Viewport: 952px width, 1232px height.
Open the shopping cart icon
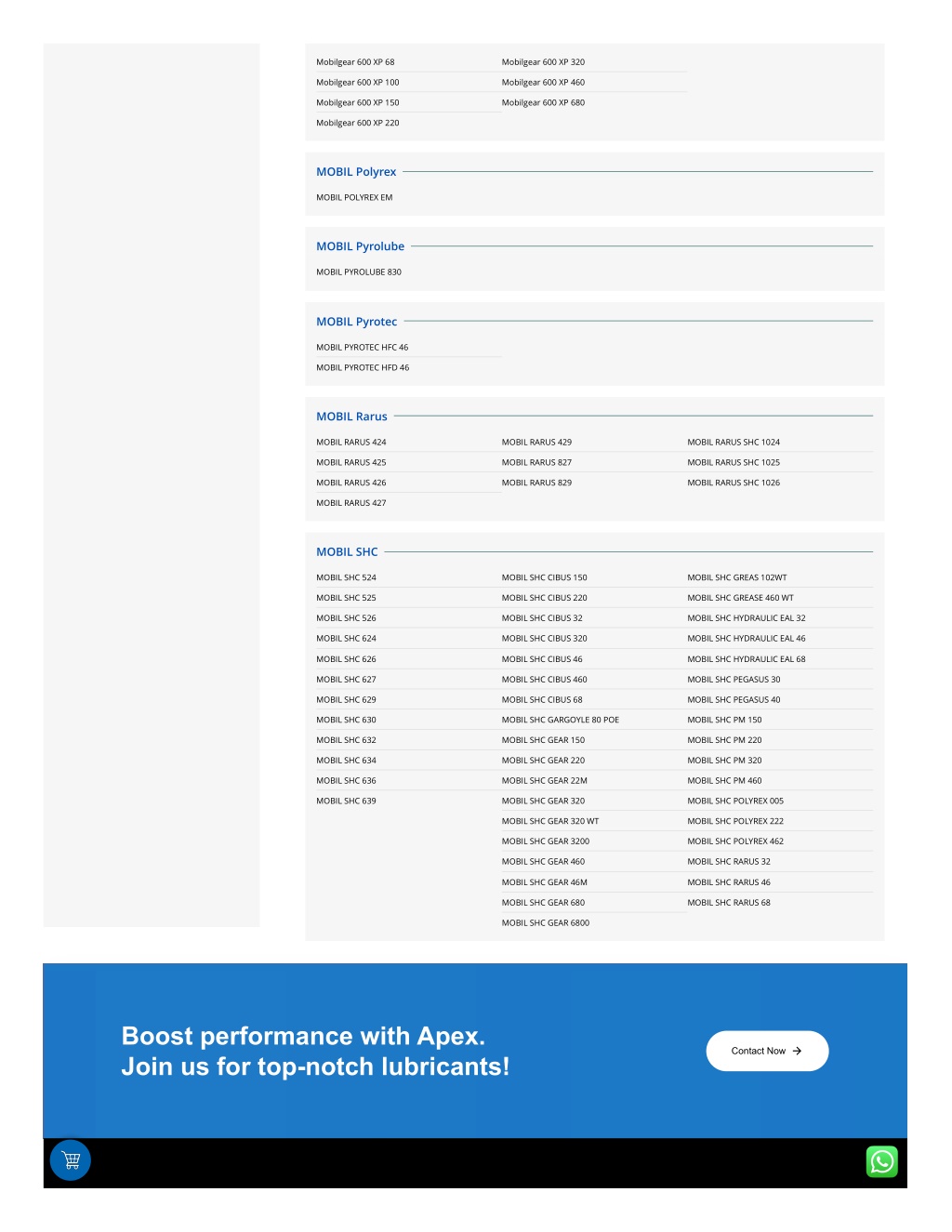71,1159
